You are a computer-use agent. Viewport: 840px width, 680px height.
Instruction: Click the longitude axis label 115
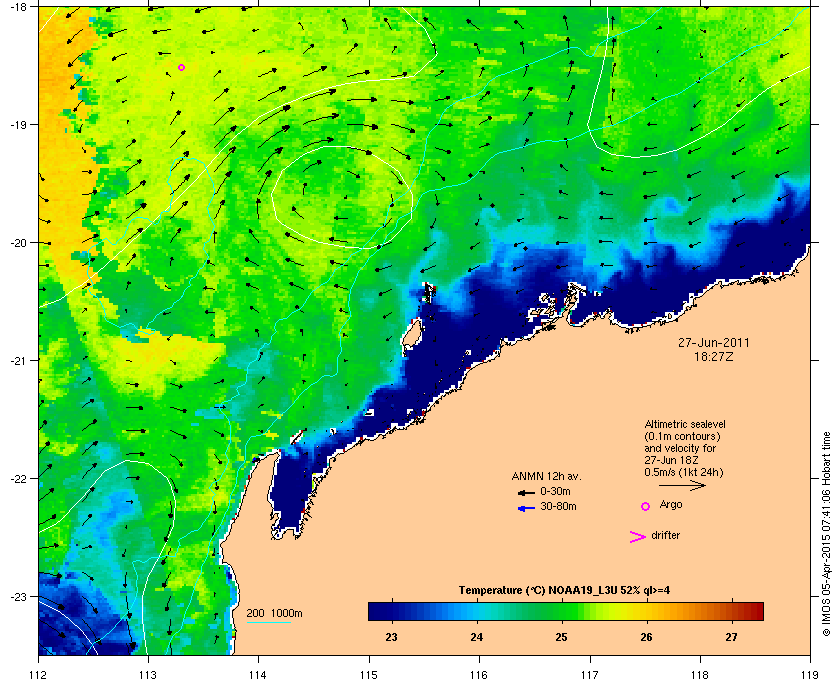coord(369,674)
